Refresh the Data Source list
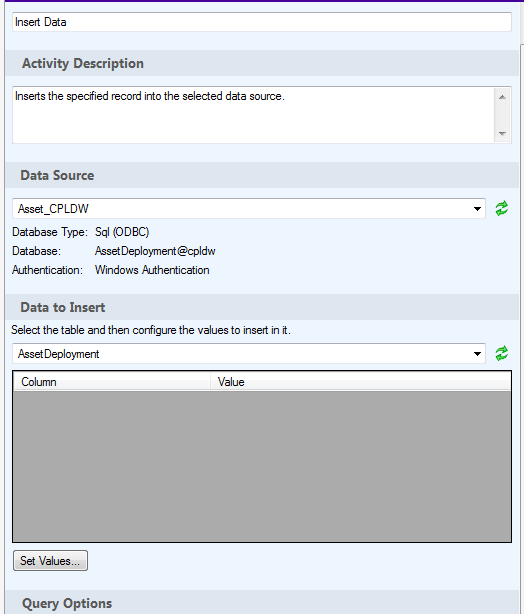The height and width of the screenshot is (614, 524). click(x=502, y=208)
